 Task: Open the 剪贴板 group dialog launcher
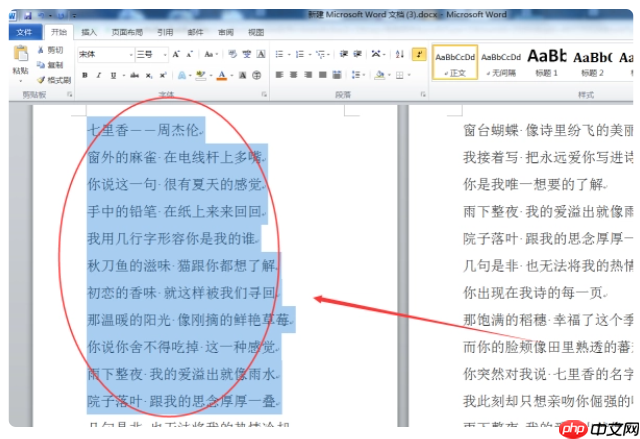coord(69,95)
